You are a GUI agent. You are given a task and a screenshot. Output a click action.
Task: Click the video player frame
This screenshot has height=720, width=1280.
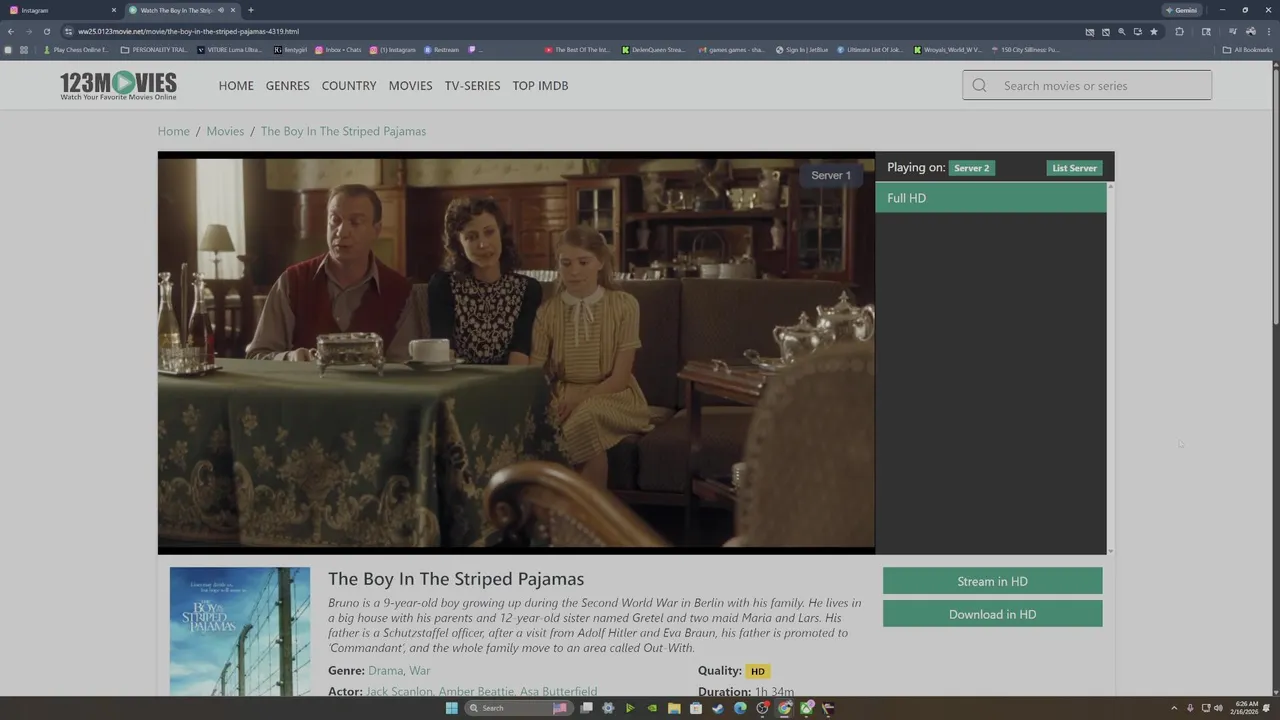[x=516, y=352]
